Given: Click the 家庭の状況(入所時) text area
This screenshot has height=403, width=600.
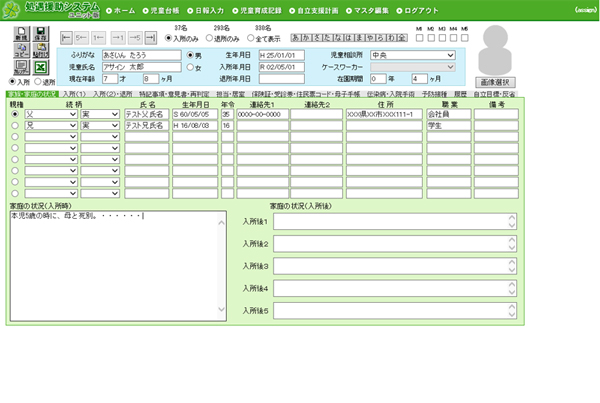Looking at the screenshot, I should click(x=118, y=266).
